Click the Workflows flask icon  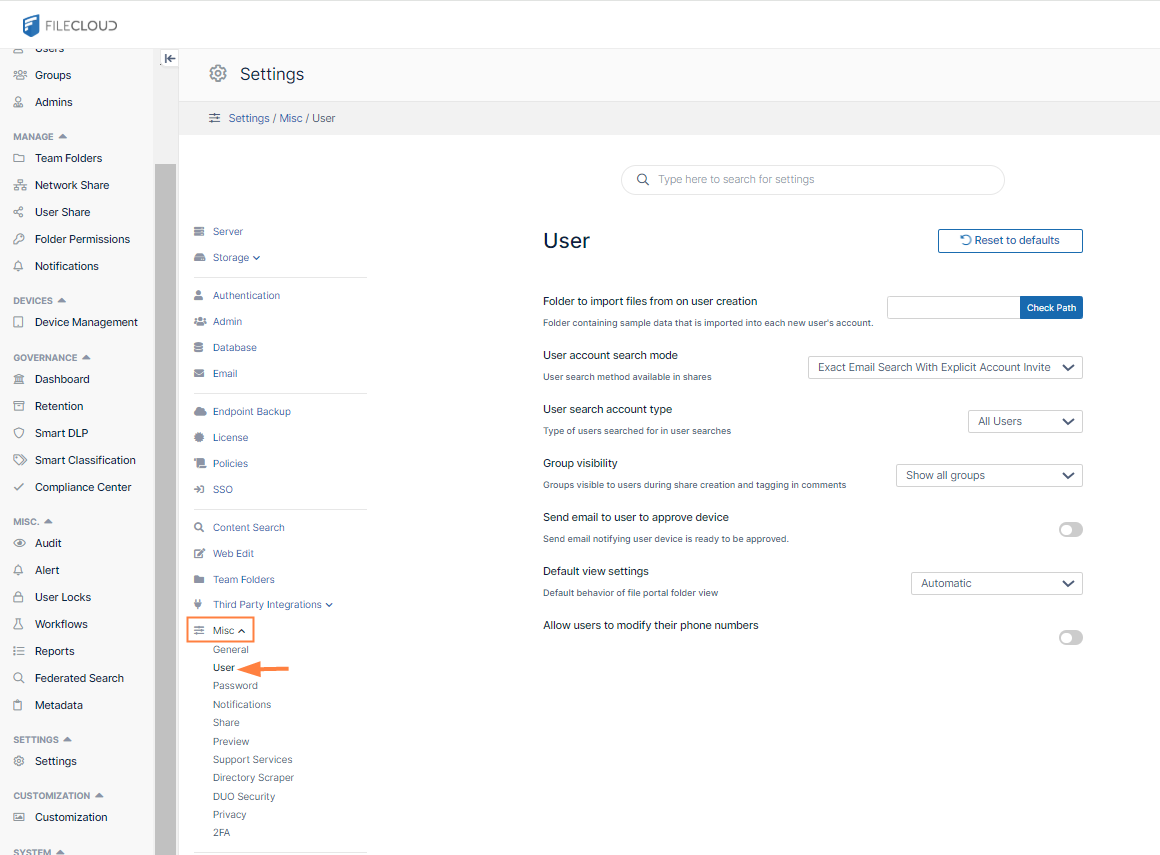[x=18, y=624]
